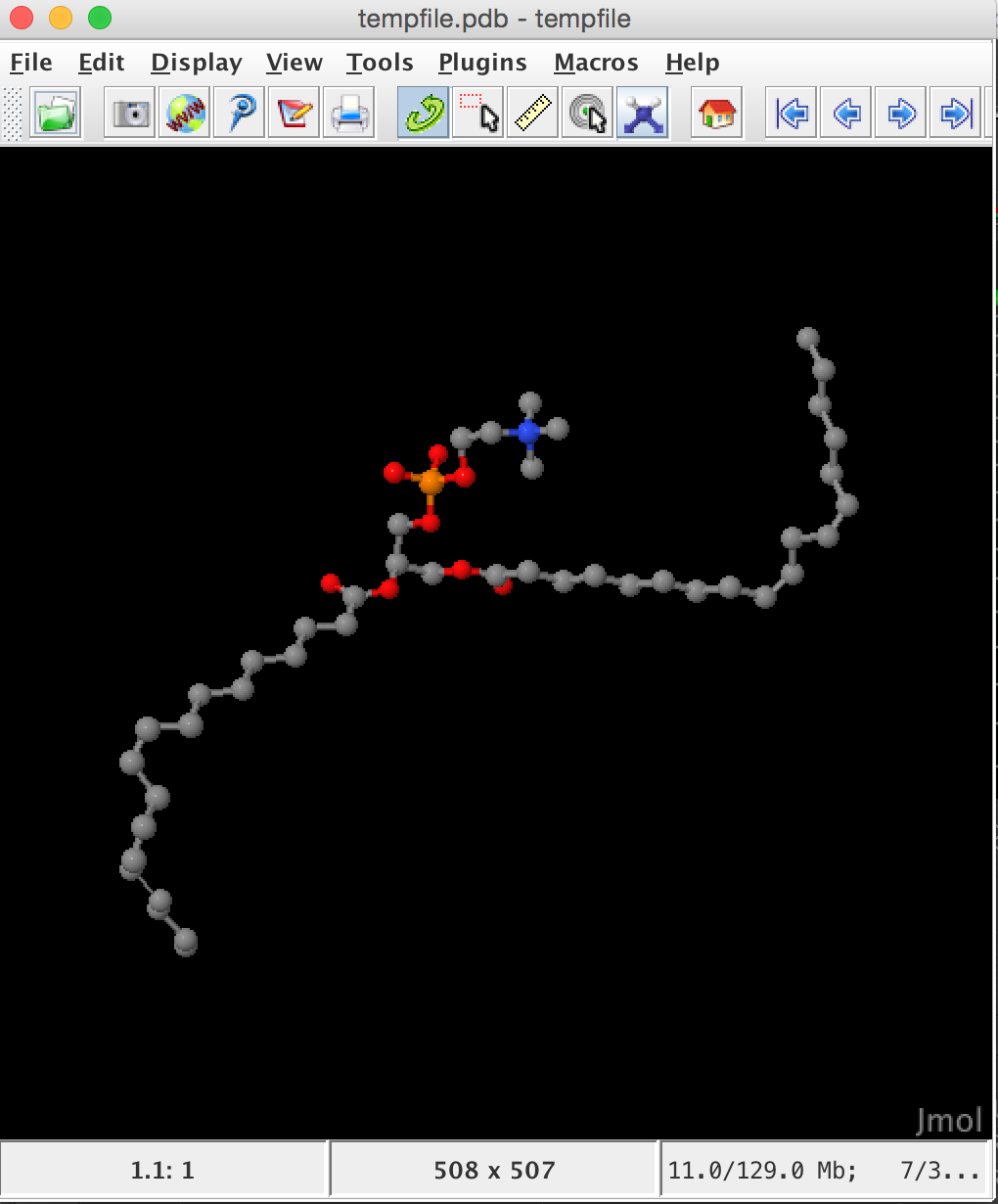
Task: Click the memory usage status field
Action: coord(827,1168)
